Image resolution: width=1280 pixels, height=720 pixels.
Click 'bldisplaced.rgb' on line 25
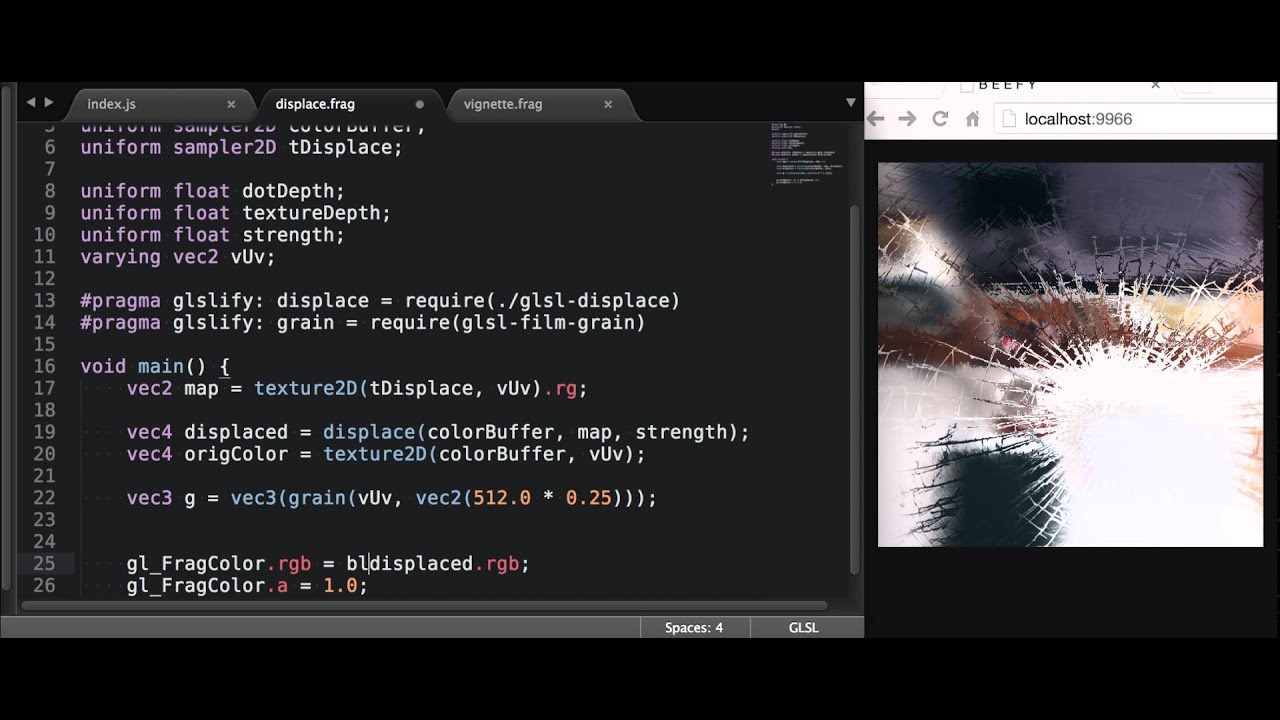coord(432,564)
